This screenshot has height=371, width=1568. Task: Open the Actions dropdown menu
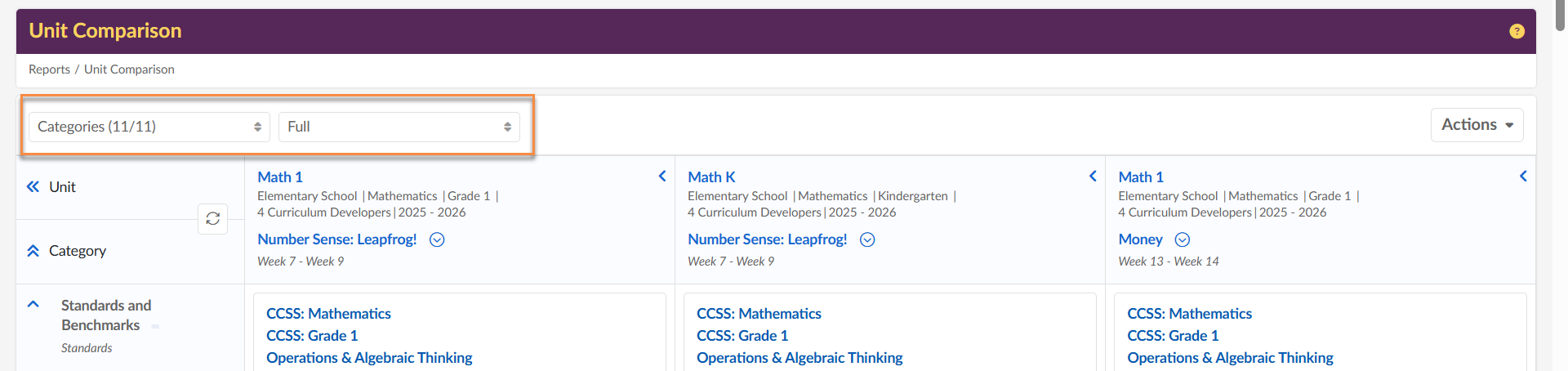1477,125
